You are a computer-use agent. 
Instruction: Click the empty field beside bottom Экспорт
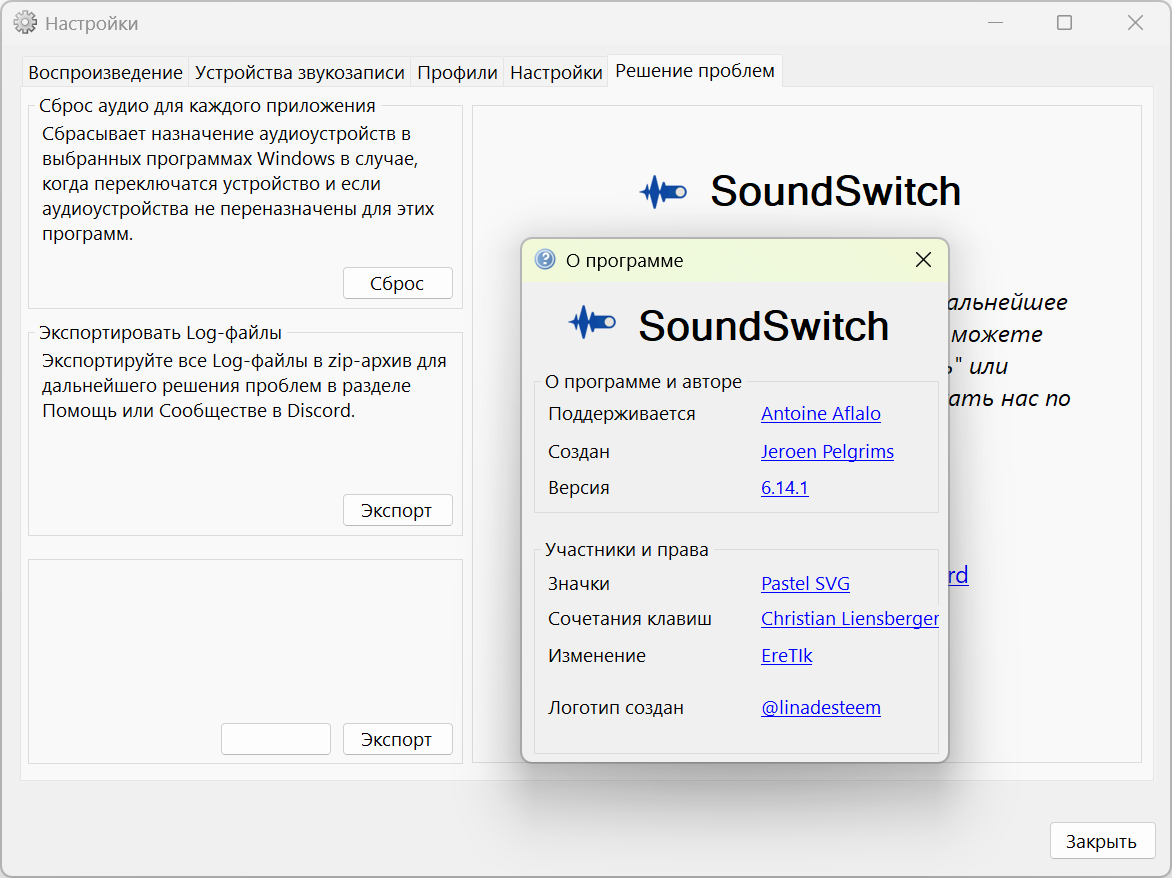coord(276,739)
